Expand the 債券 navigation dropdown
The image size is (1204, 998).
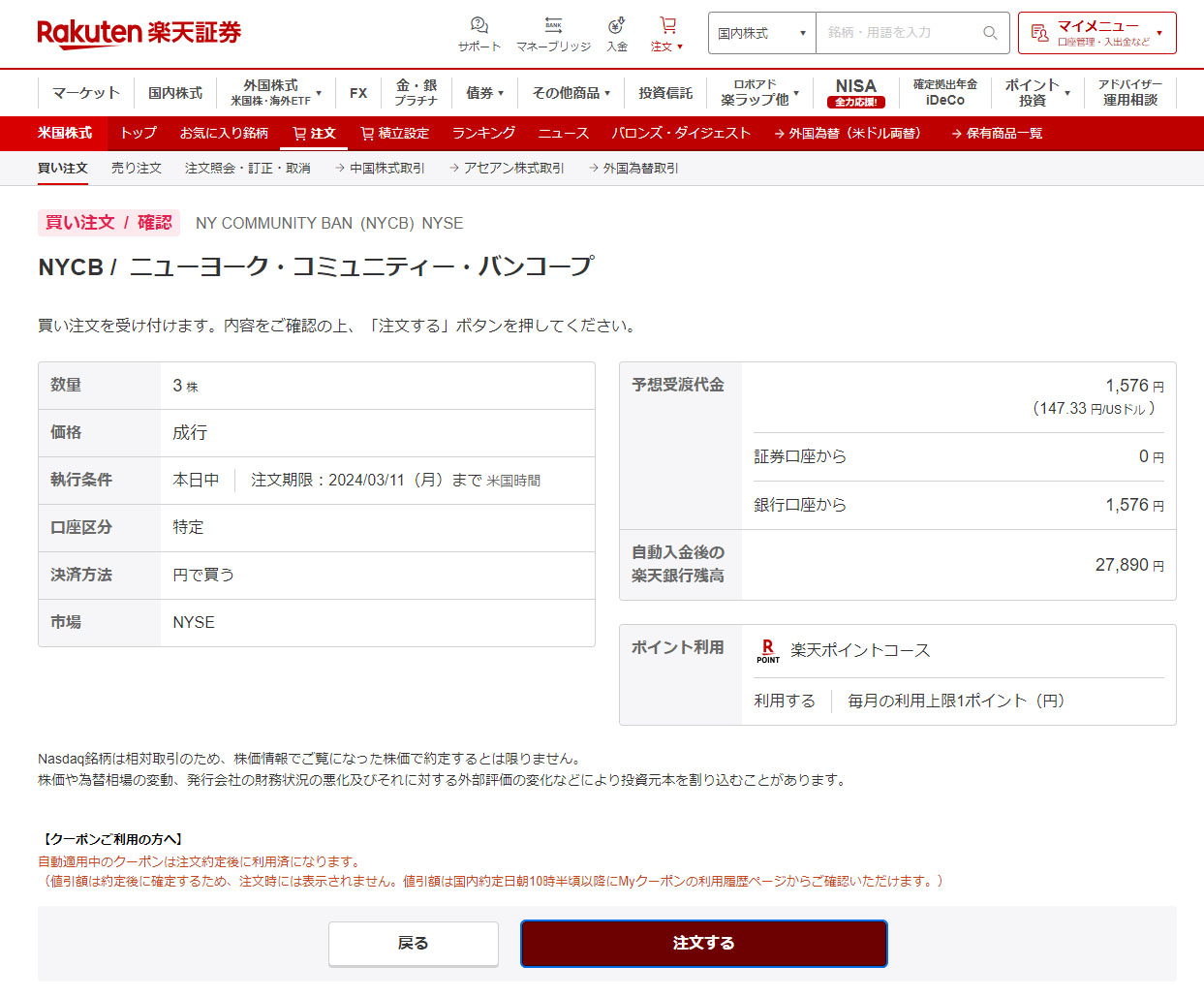click(x=484, y=93)
